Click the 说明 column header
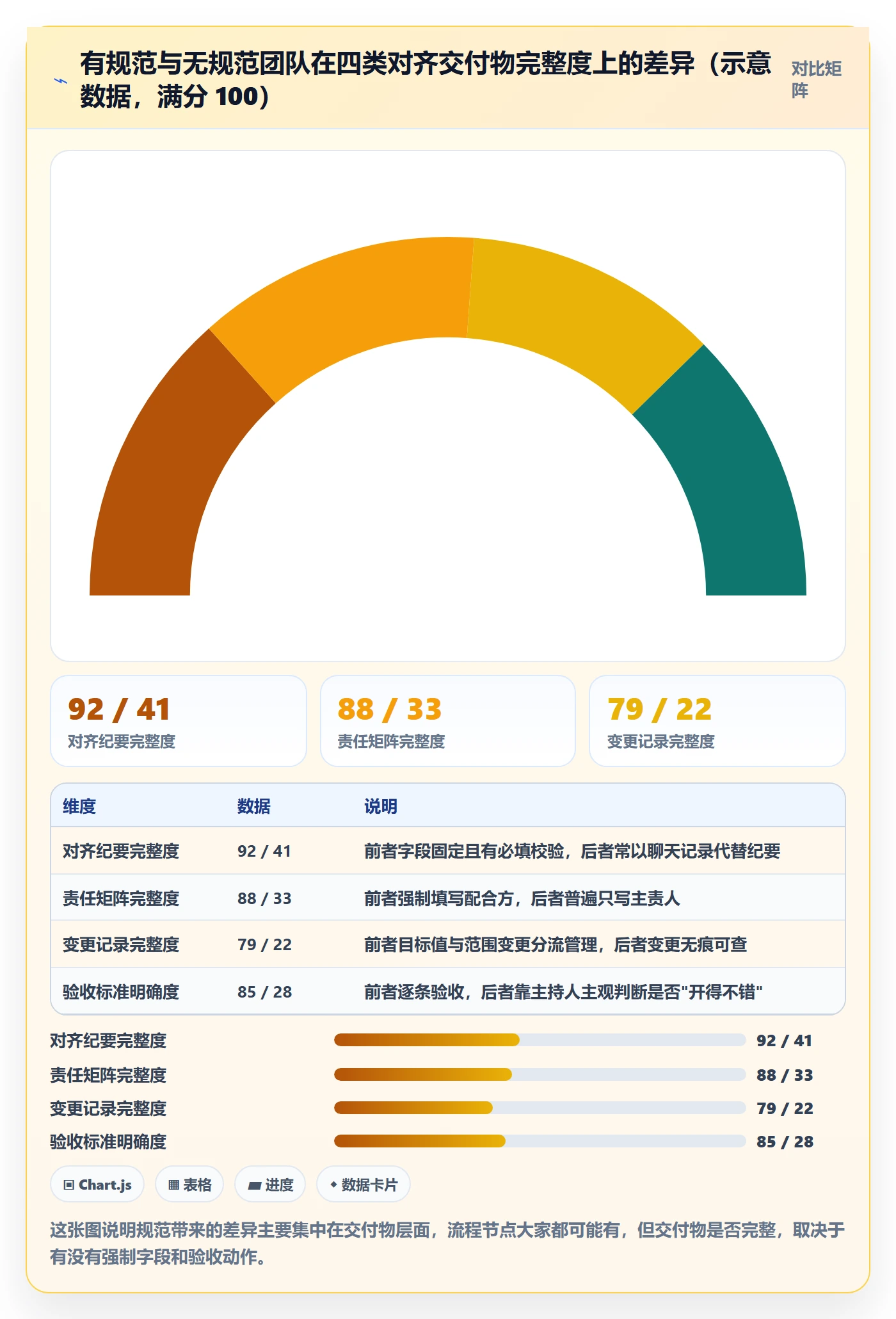This screenshot has width=896, height=1319. 381,806
